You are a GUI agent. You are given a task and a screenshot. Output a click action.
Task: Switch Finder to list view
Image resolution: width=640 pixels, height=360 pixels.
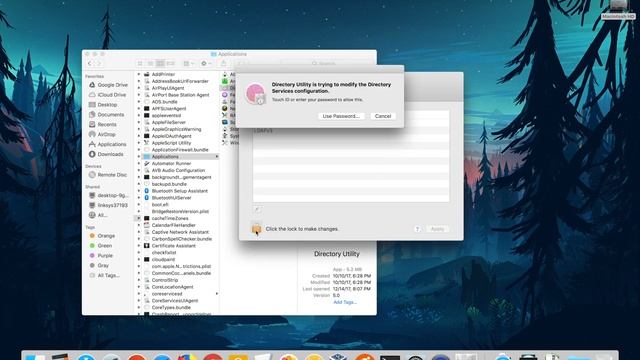pyautogui.click(x=150, y=64)
